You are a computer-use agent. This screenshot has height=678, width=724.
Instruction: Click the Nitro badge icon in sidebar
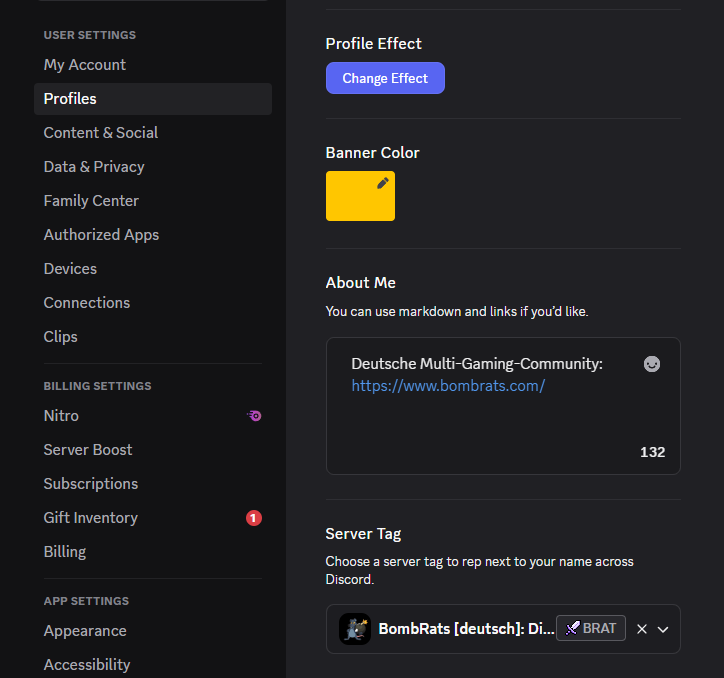coord(254,416)
